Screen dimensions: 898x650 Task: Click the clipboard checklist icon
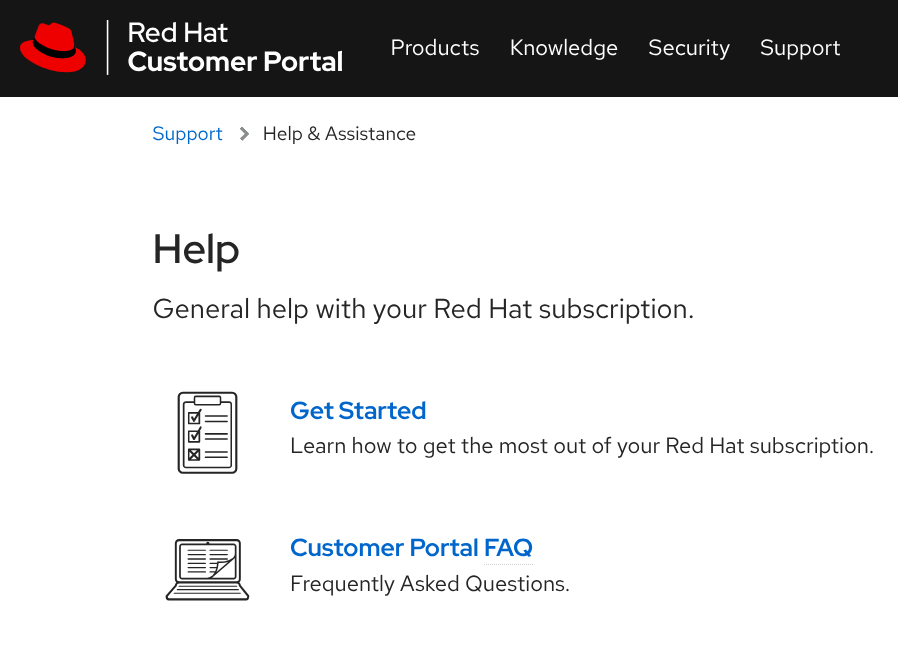pos(207,432)
